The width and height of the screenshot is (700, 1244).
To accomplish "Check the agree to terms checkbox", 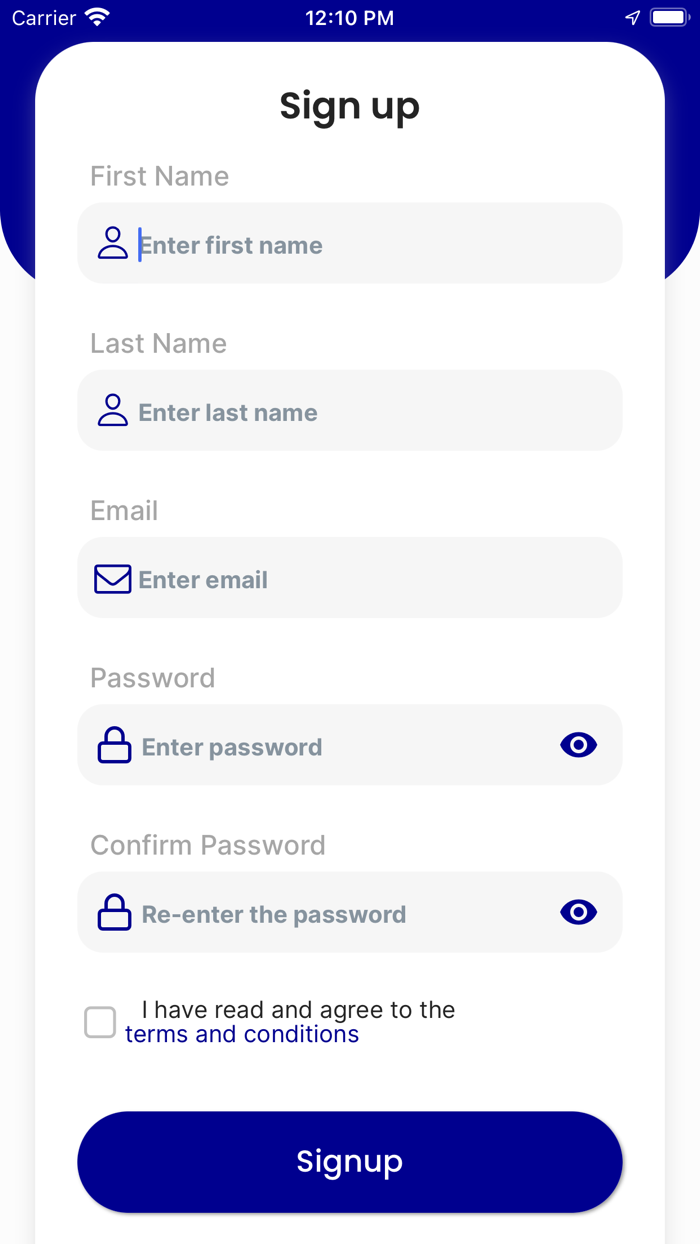I will (100, 1022).
